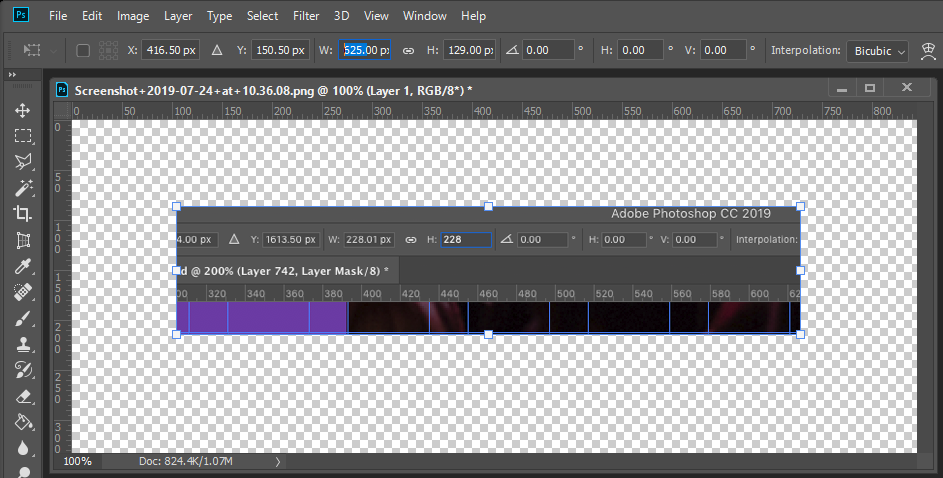943x478 pixels.
Task: Open the Select menu
Action: click(262, 16)
